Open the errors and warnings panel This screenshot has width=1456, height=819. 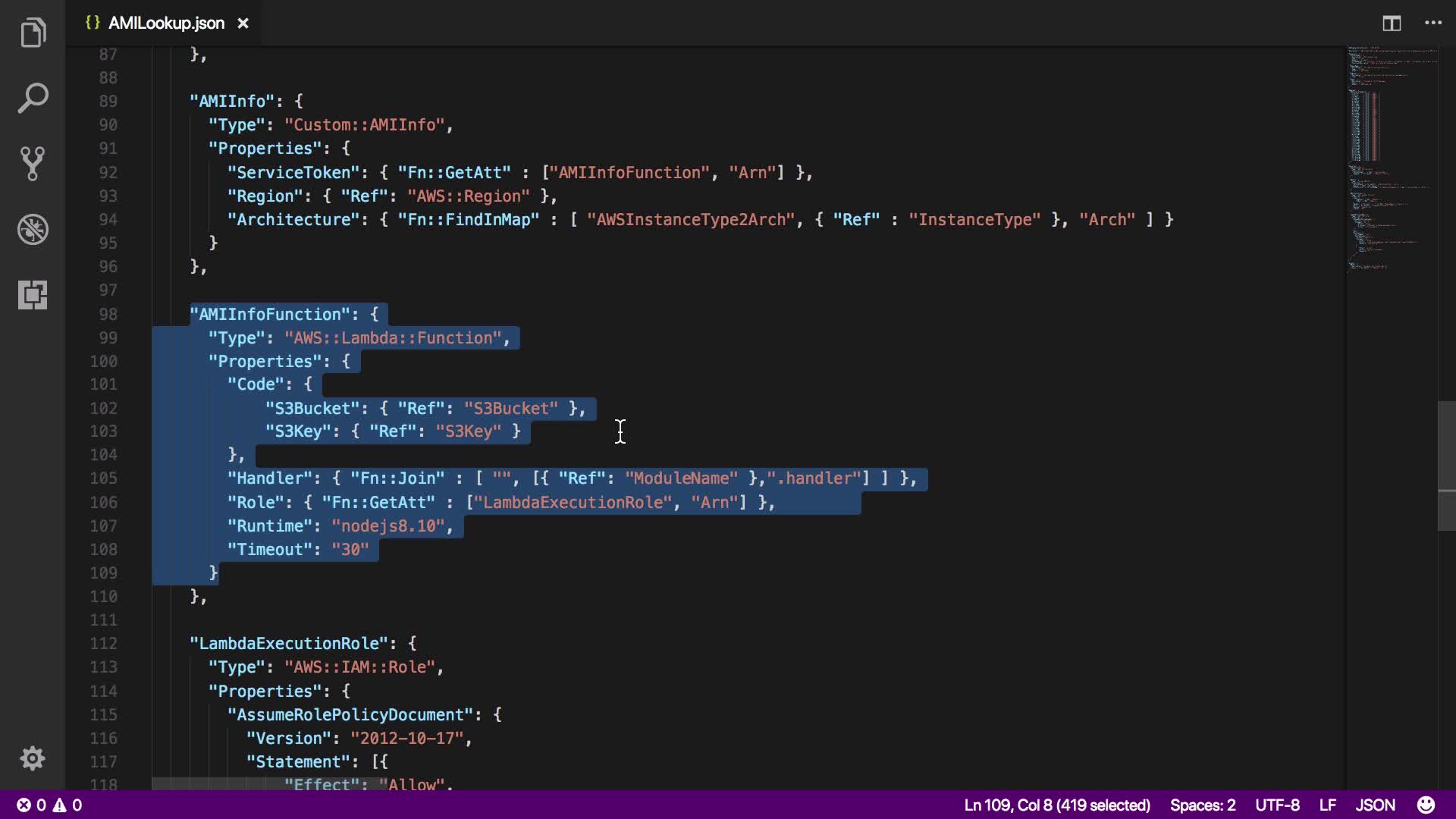(50, 805)
